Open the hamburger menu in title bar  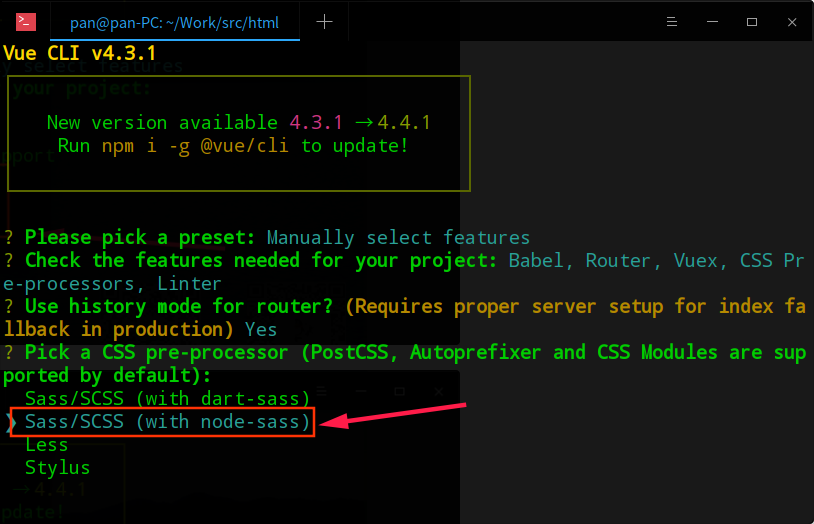(x=672, y=22)
